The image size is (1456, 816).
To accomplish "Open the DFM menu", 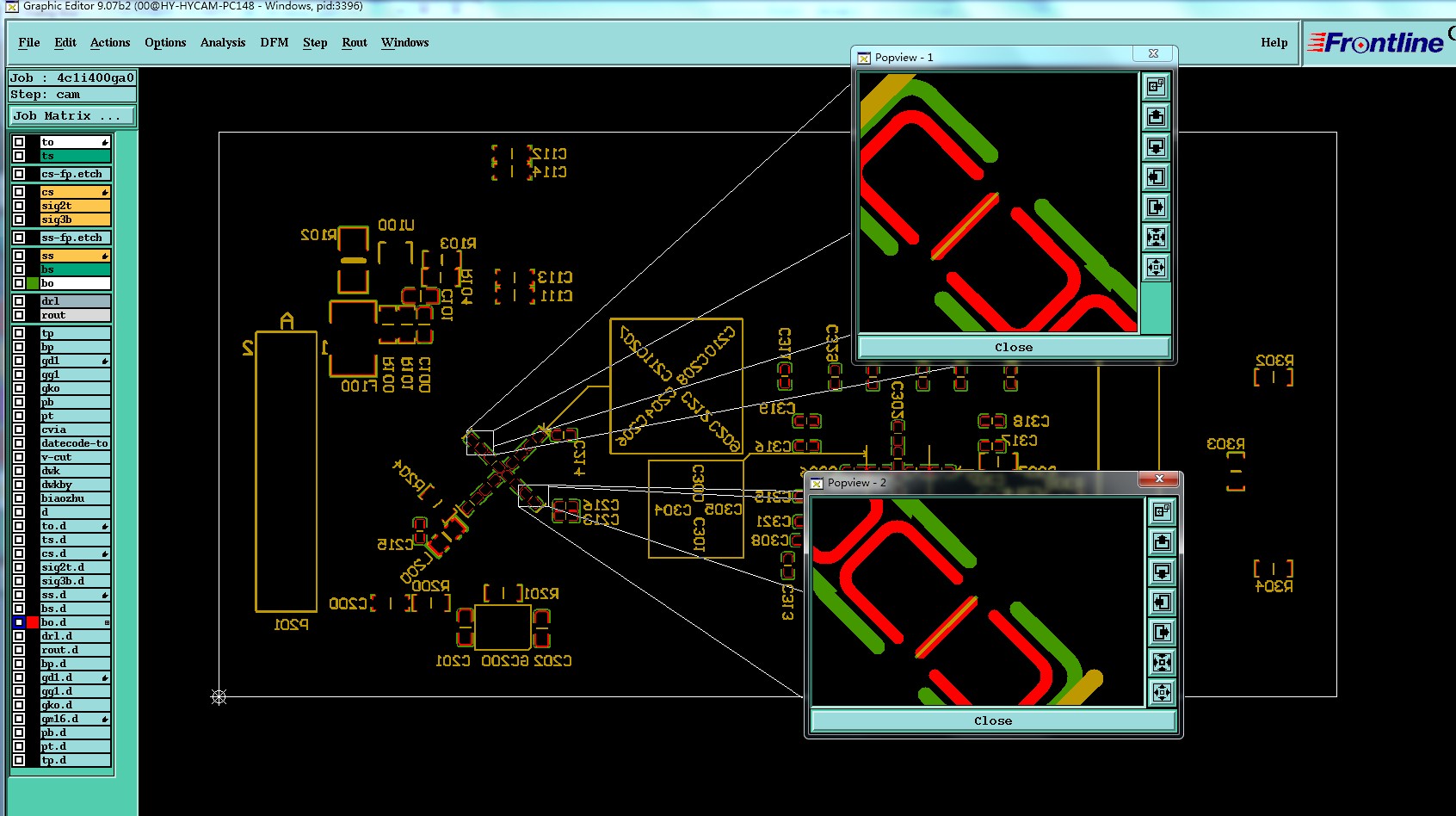I will (275, 42).
